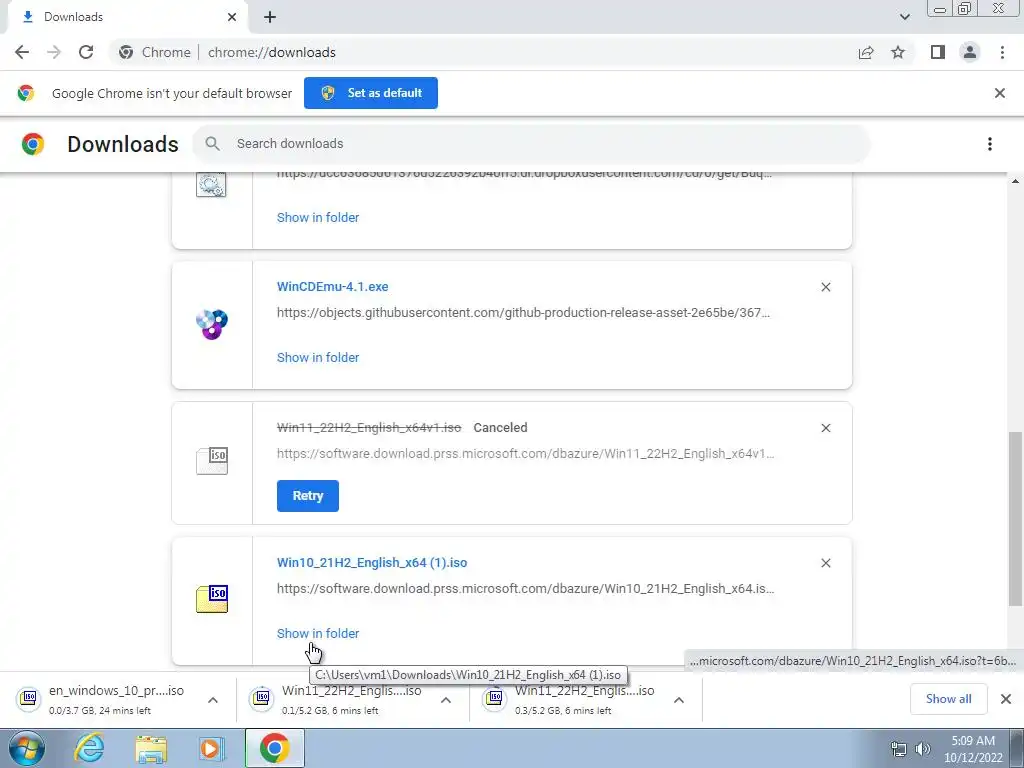Remove WinCDEmu-4.1.exe from the list
Image resolution: width=1024 pixels, height=768 pixels.
(x=825, y=287)
